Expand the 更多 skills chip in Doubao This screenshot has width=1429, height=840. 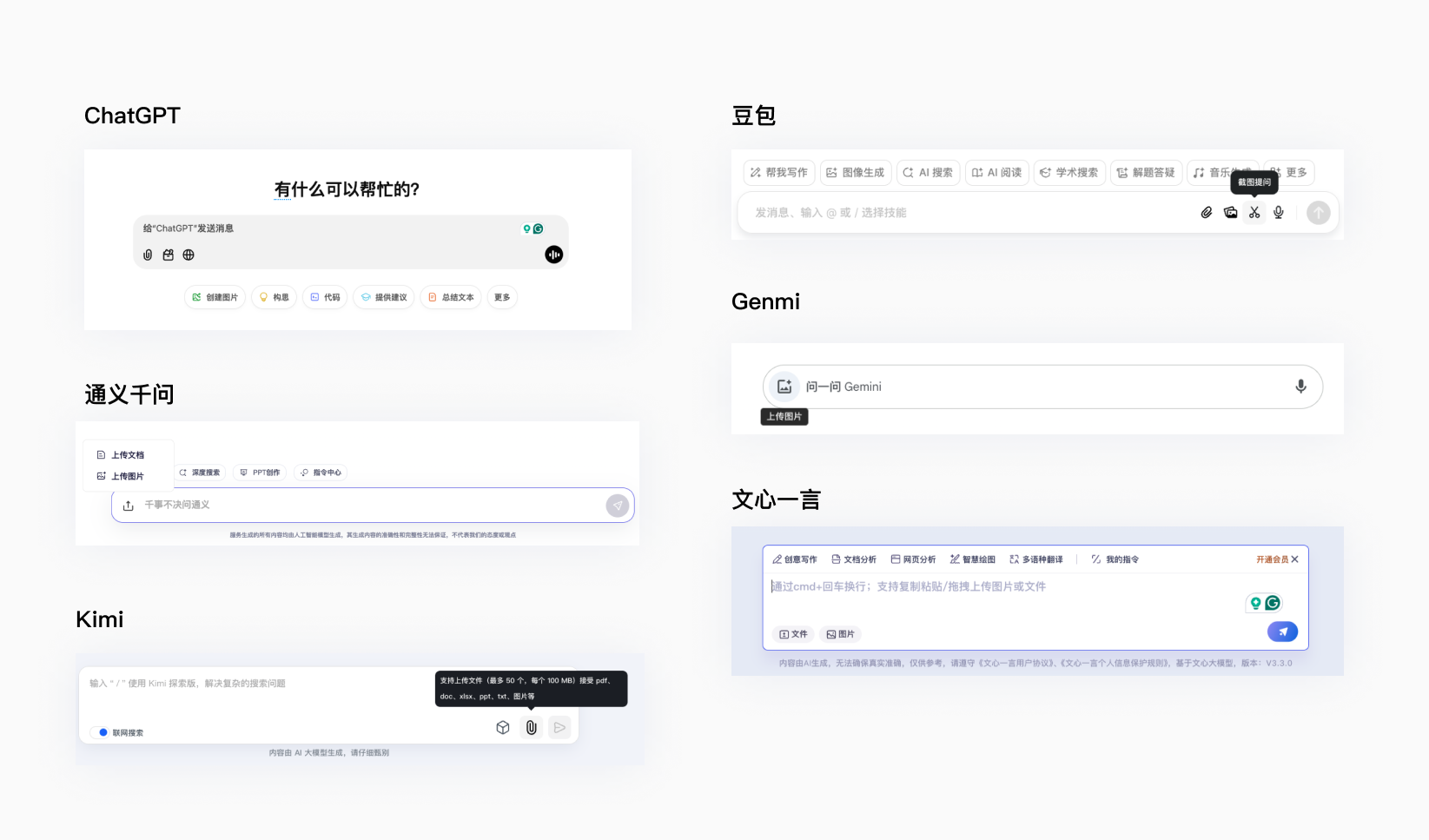(x=1289, y=173)
